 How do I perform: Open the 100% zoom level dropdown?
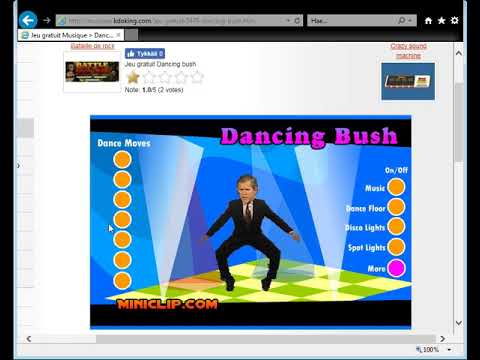coord(449,350)
